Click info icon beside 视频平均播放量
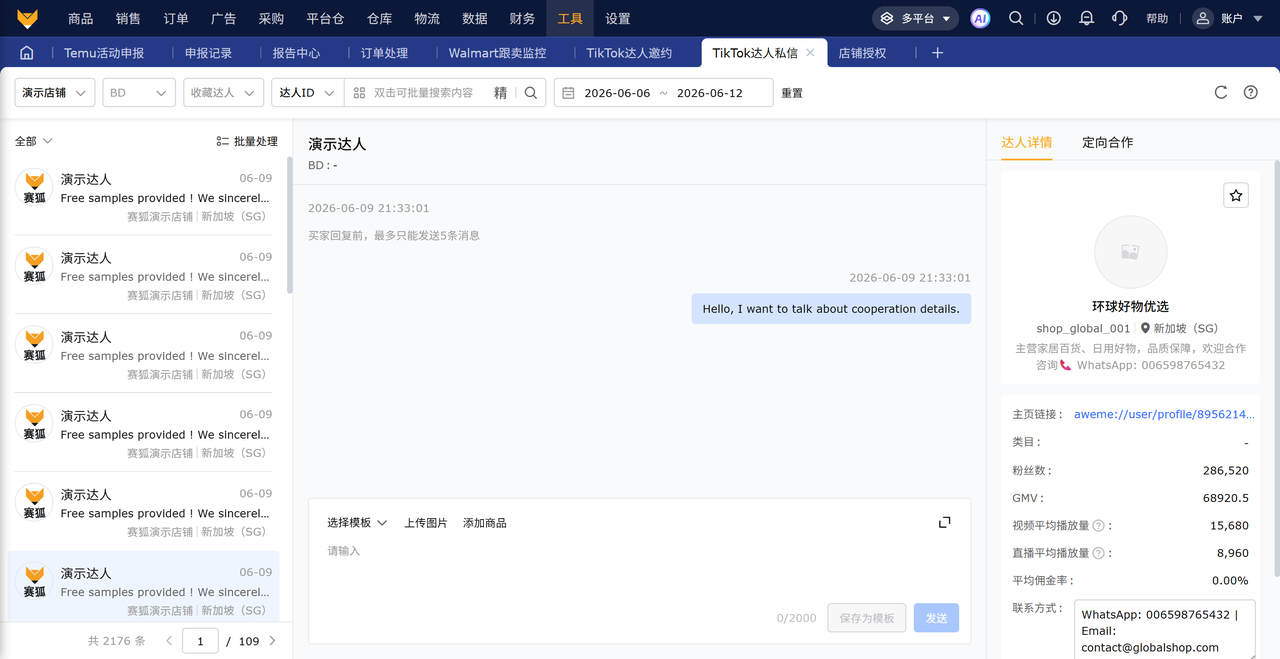 [x=1098, y=526]
